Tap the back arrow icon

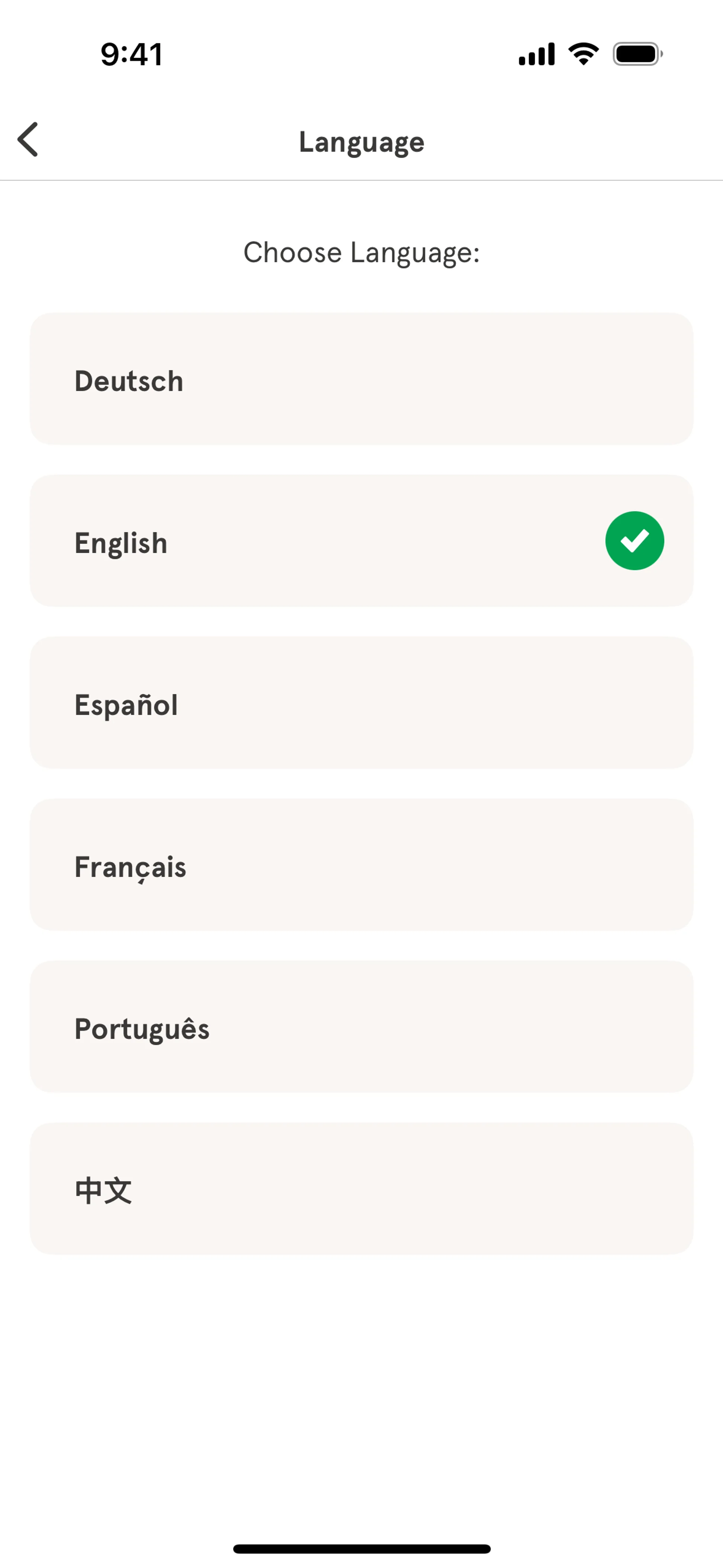click(28, 139)
